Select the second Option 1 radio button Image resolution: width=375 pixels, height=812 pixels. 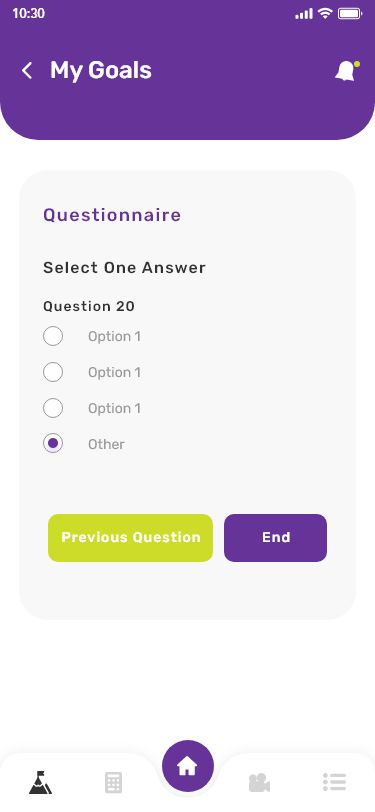pyautogui.click(x=53, y=372)
